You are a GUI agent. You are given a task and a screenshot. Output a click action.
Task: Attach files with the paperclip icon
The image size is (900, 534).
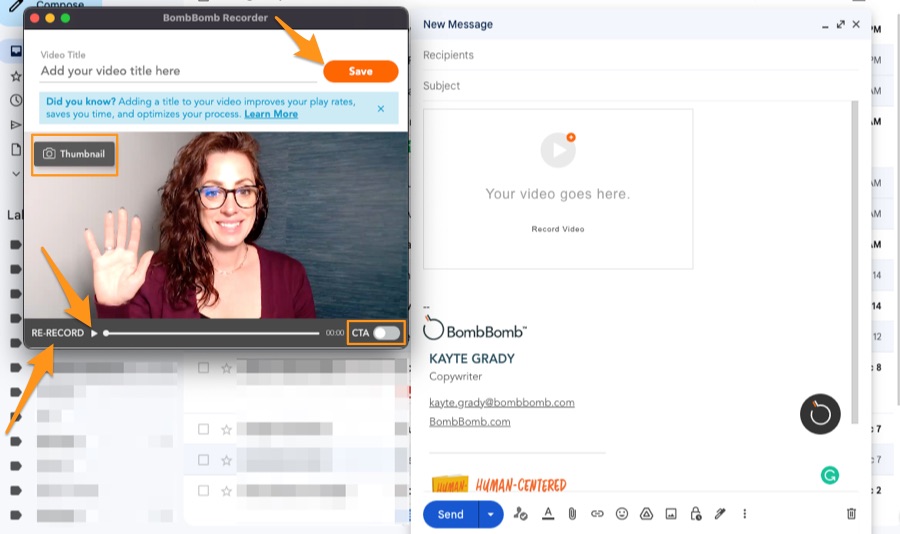(x=572, y=514)
